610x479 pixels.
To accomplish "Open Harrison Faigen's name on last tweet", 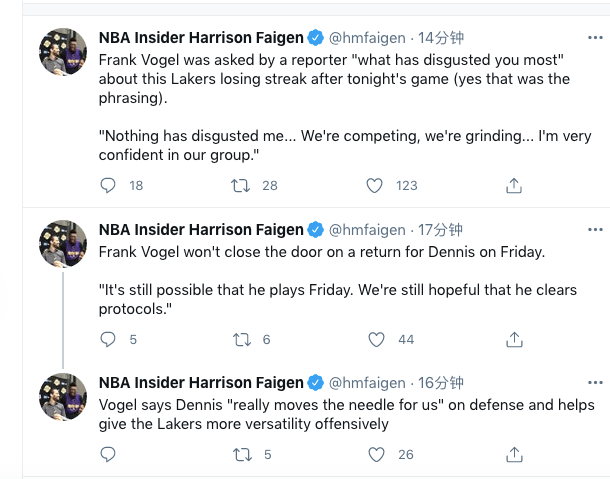I will coord(201,383).
